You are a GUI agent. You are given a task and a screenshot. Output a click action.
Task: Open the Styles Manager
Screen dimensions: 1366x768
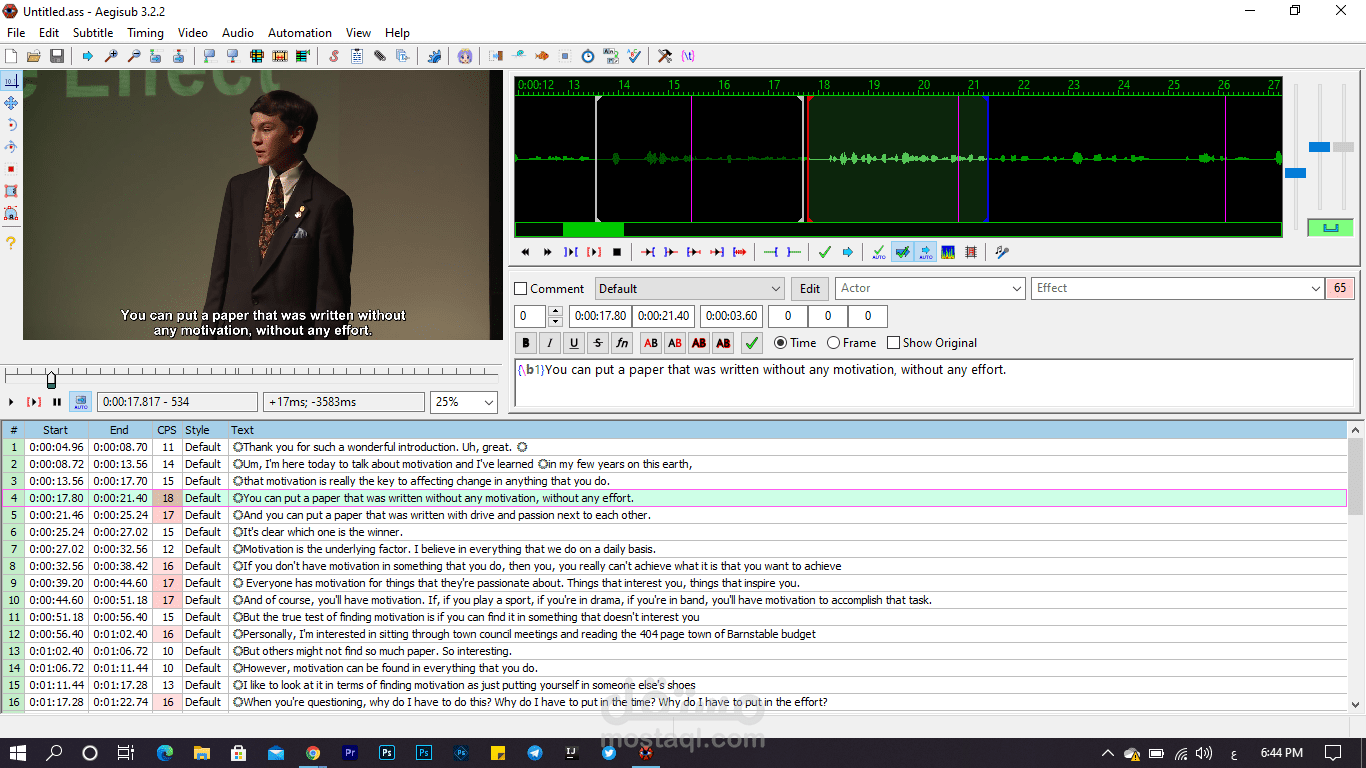333,56
